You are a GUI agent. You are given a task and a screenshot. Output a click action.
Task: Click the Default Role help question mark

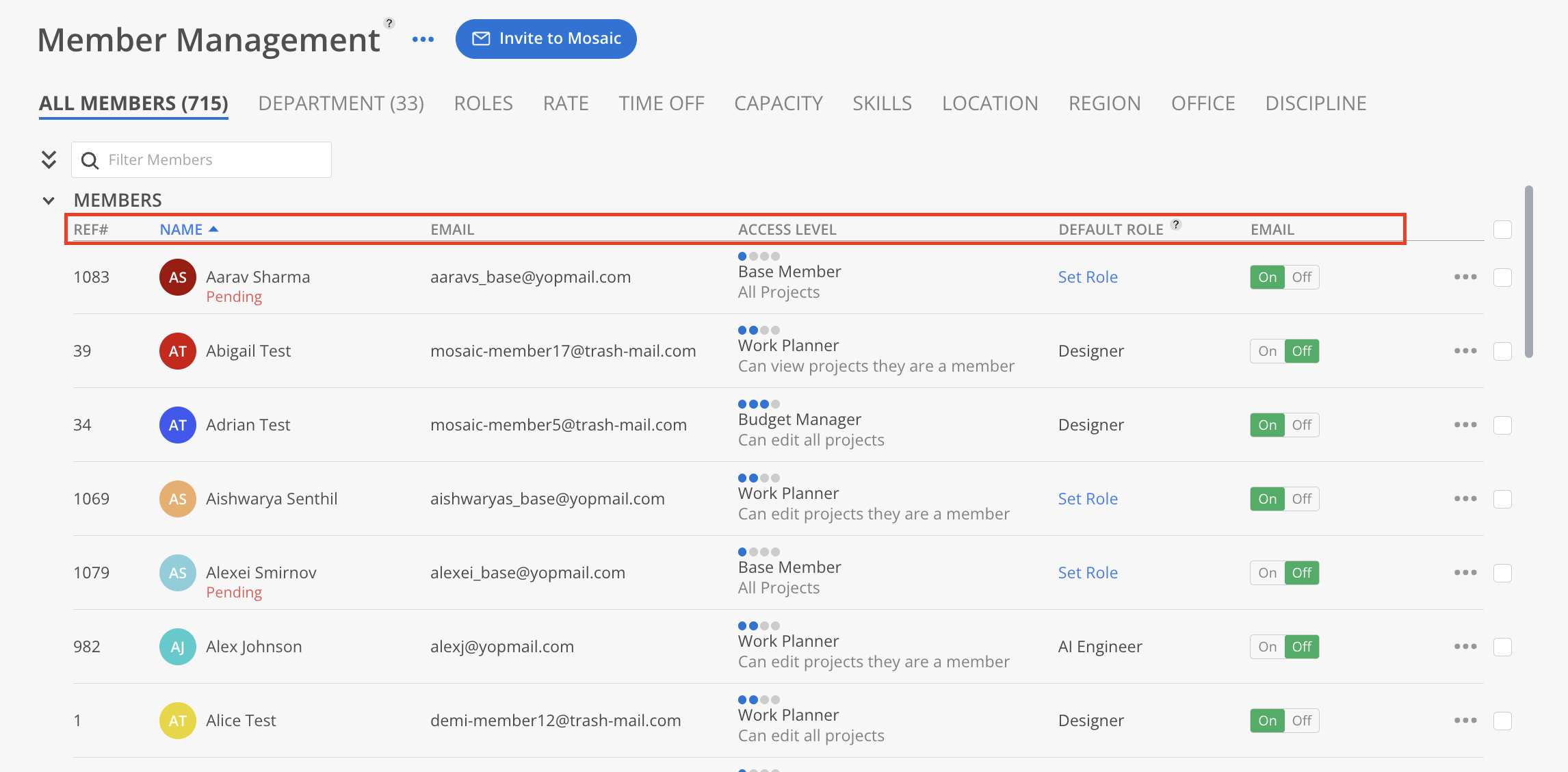tap(1176, 224)
